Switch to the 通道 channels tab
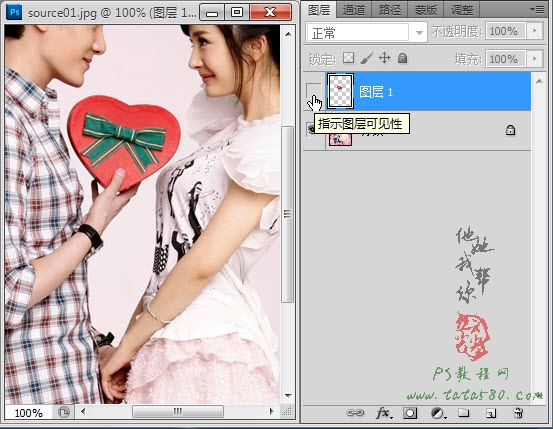Viewport: 553px width, 429px height. click(x=354, y=10)
